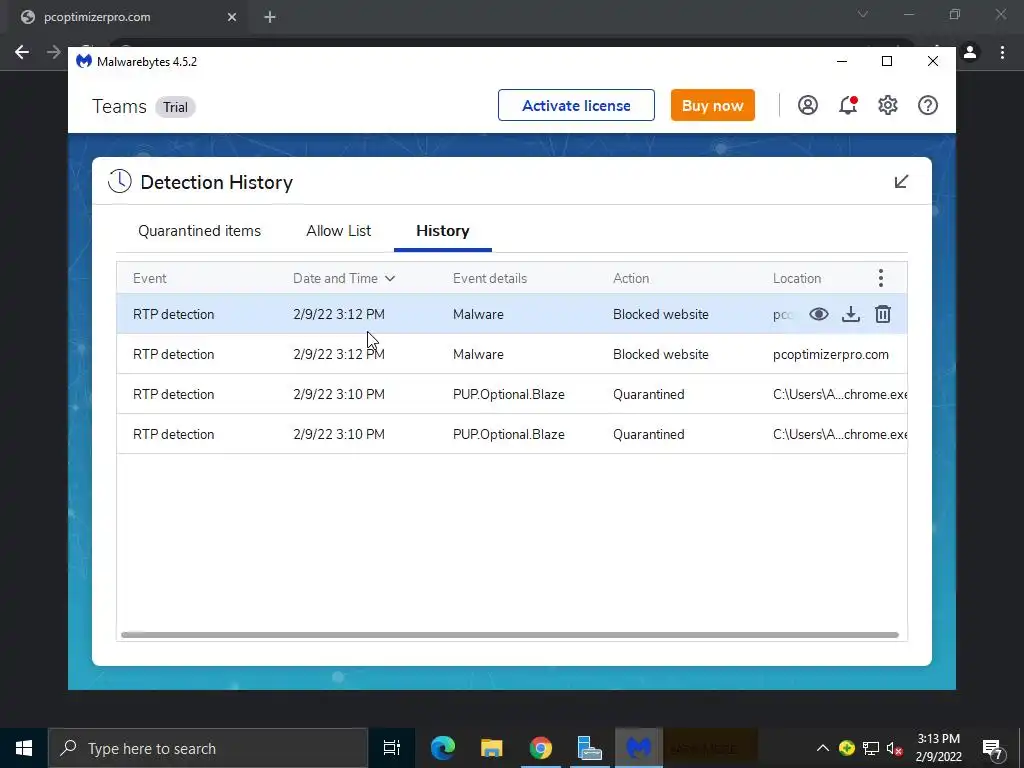This screenshot has height=768, width=1024.
Task: Select the History tab
Action: (x=443, y=231)
